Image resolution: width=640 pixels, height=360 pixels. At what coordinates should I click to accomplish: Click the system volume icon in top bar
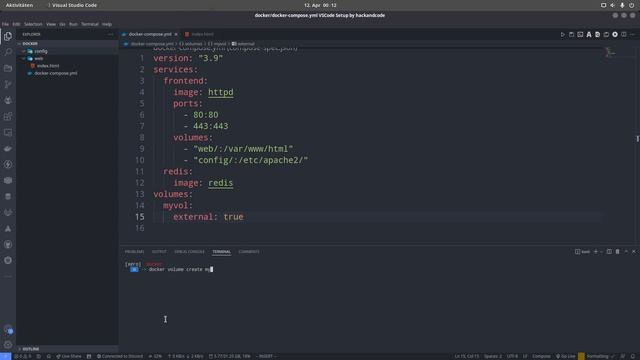tap(612, 5)
